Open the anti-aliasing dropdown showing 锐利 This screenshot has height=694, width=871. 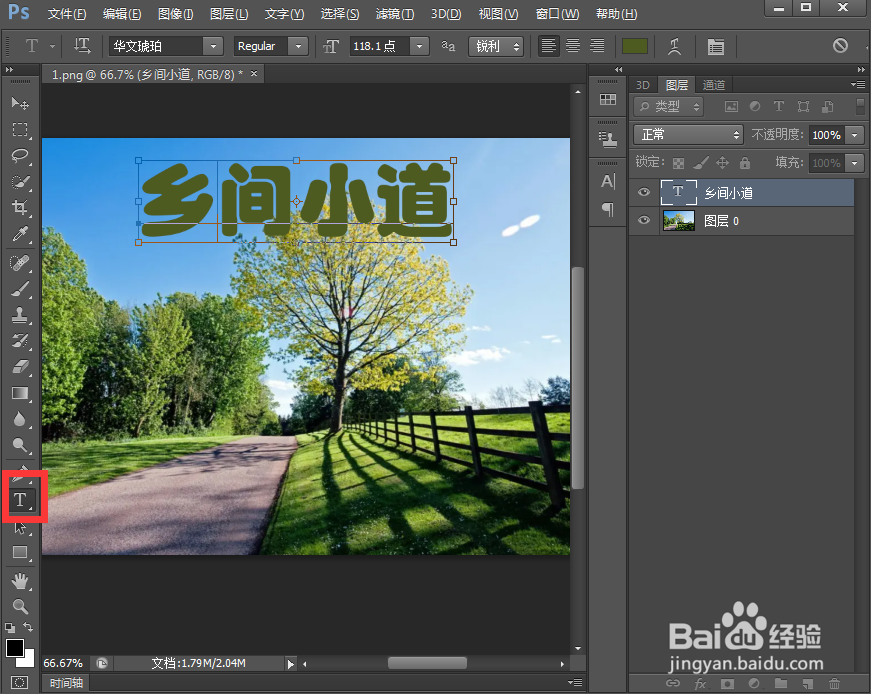496,46
